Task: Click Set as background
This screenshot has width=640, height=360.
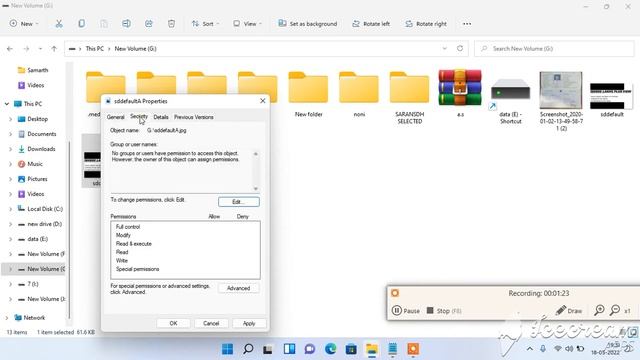Action: click(x=308, y=24)
